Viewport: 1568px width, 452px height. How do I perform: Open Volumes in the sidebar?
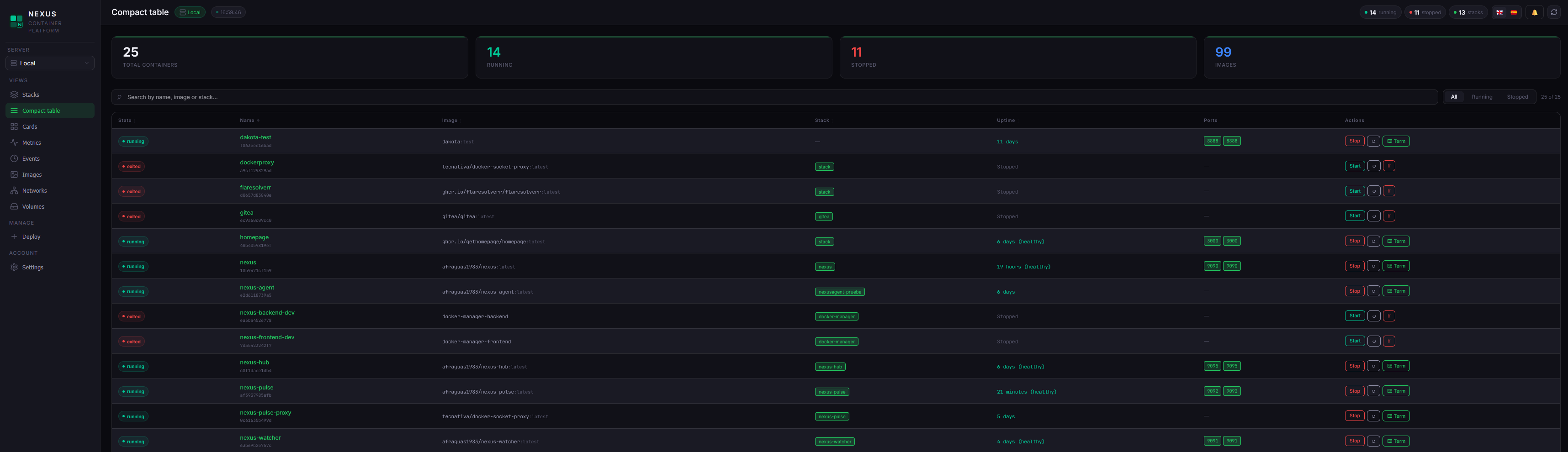click(x=33, y=207)
